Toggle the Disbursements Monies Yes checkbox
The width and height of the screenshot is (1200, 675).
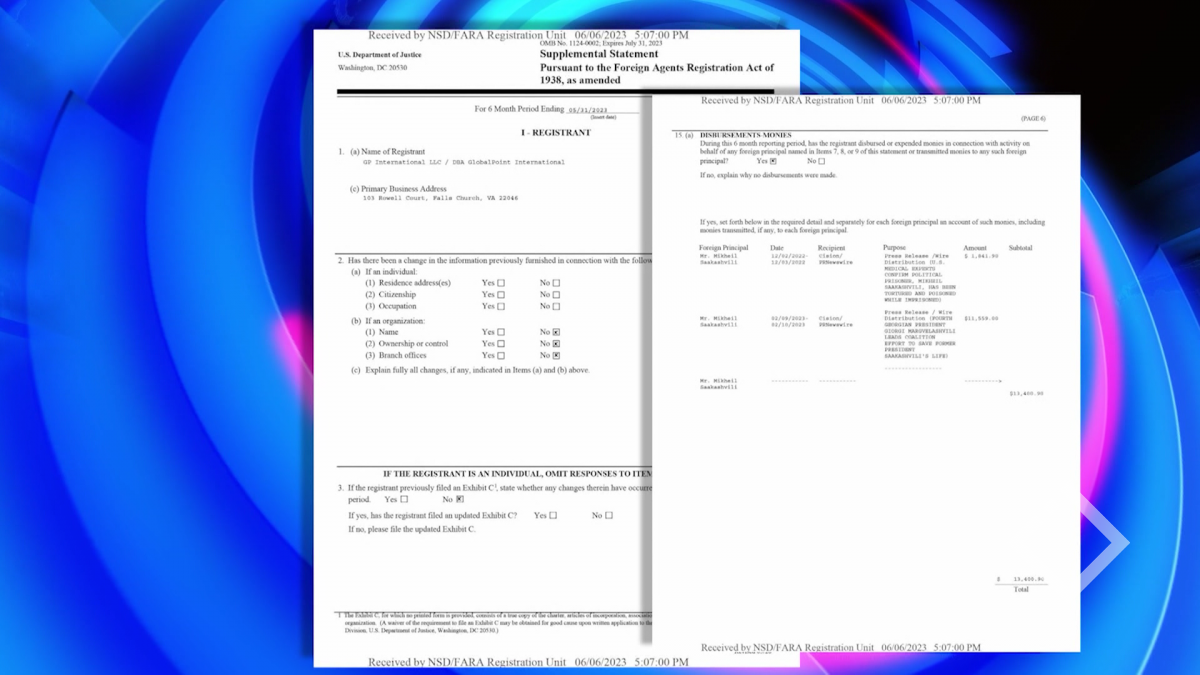(773, 161)
